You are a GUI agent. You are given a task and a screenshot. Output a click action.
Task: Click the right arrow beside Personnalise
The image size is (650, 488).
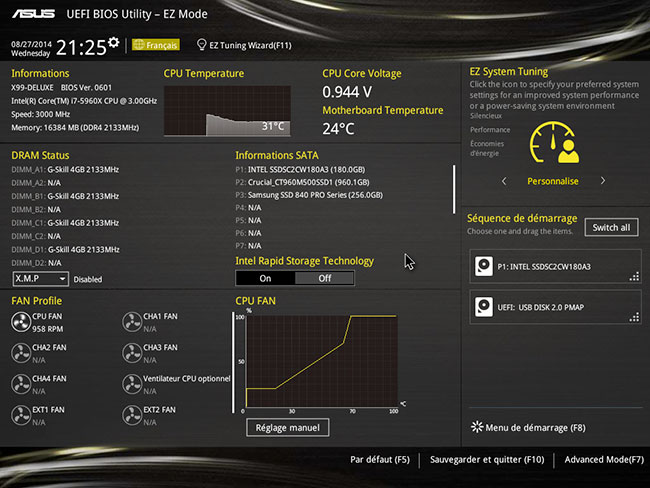click(x=603, y=181)
